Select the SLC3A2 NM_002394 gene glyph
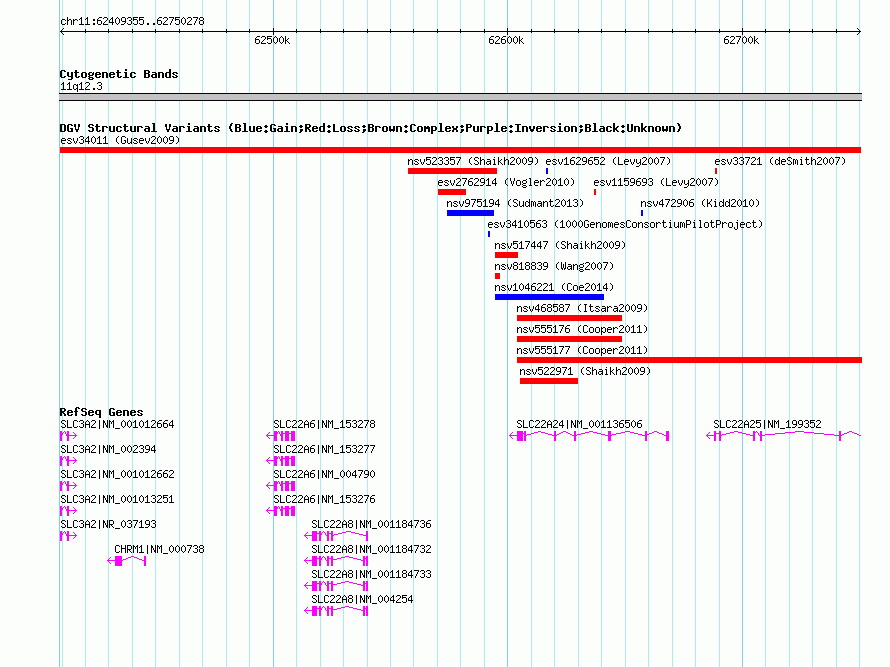The height and width of the screenshot is (667, 890). [x=68, y=461]
